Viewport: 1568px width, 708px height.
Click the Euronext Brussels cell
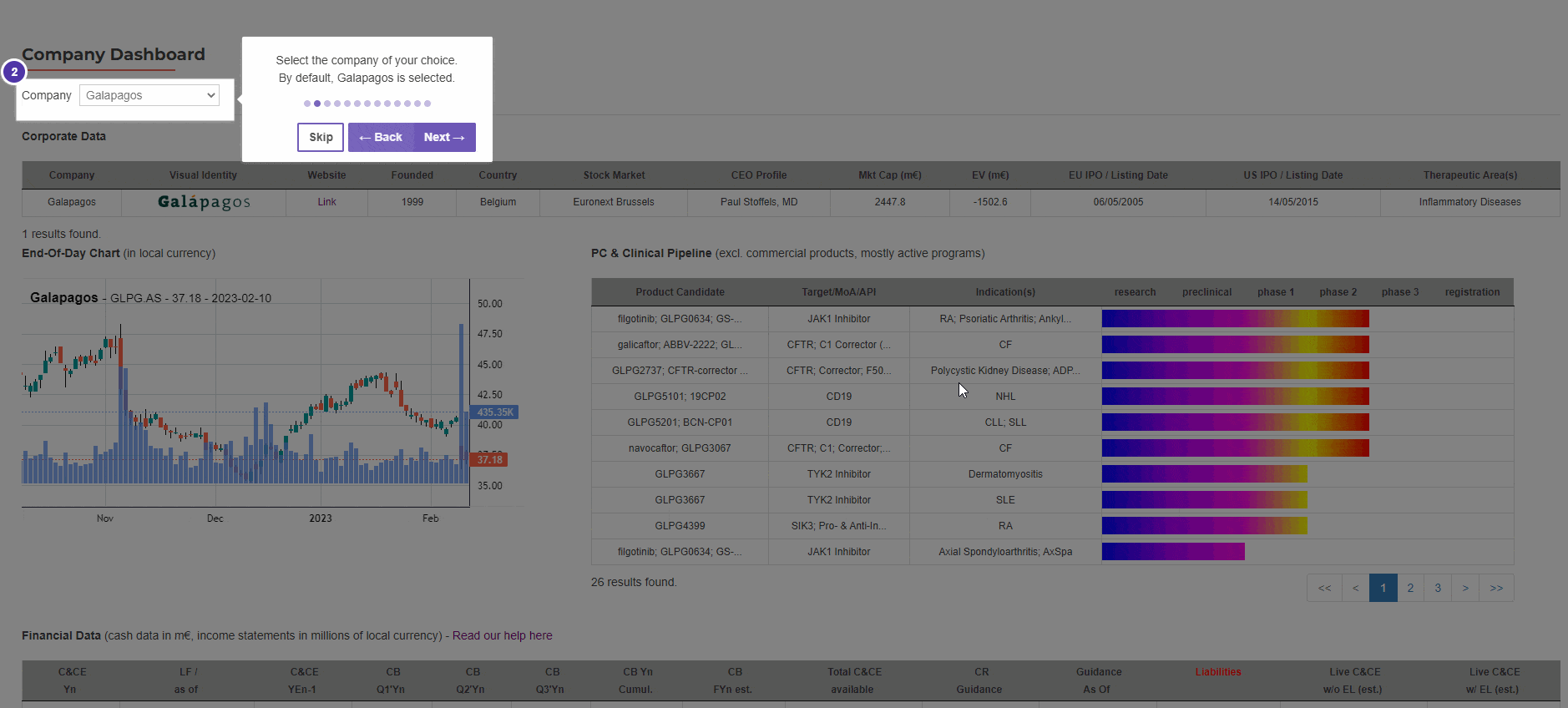(614, 202)
